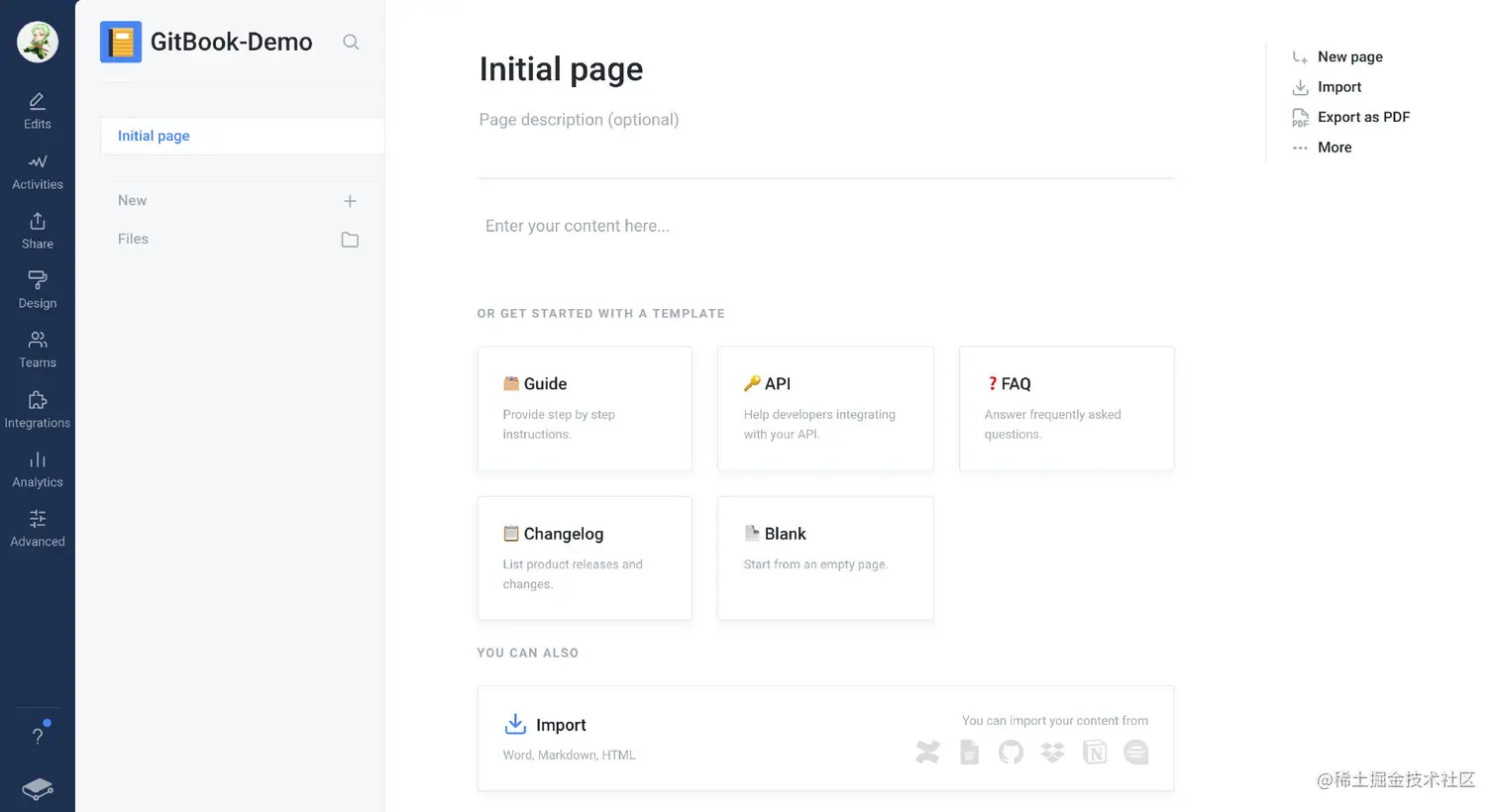
Task: Click the GitHub import source icon
Action: click(1011, 753)
